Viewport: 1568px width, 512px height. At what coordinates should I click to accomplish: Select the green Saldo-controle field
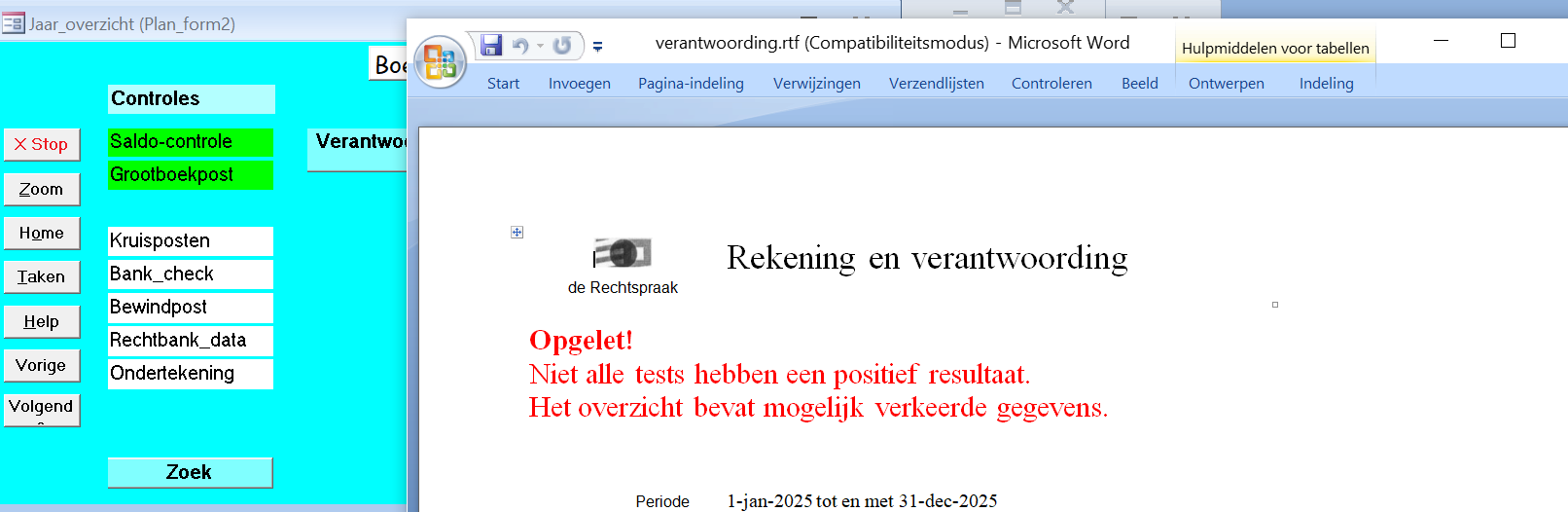click(191, 142)
